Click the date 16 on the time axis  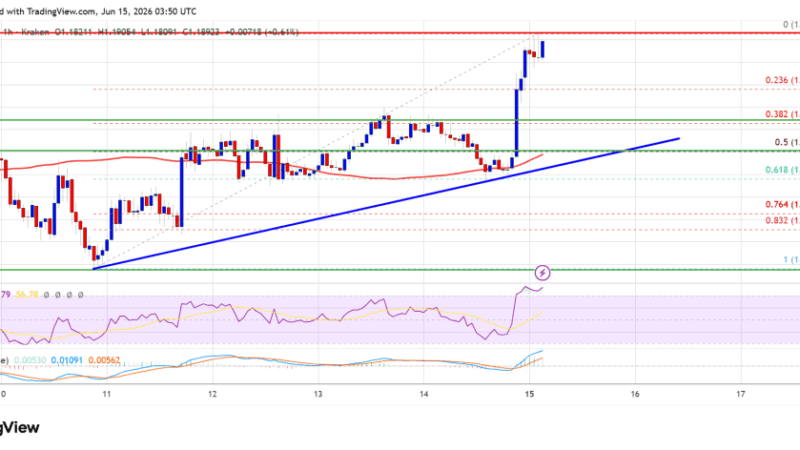[635, 394]
